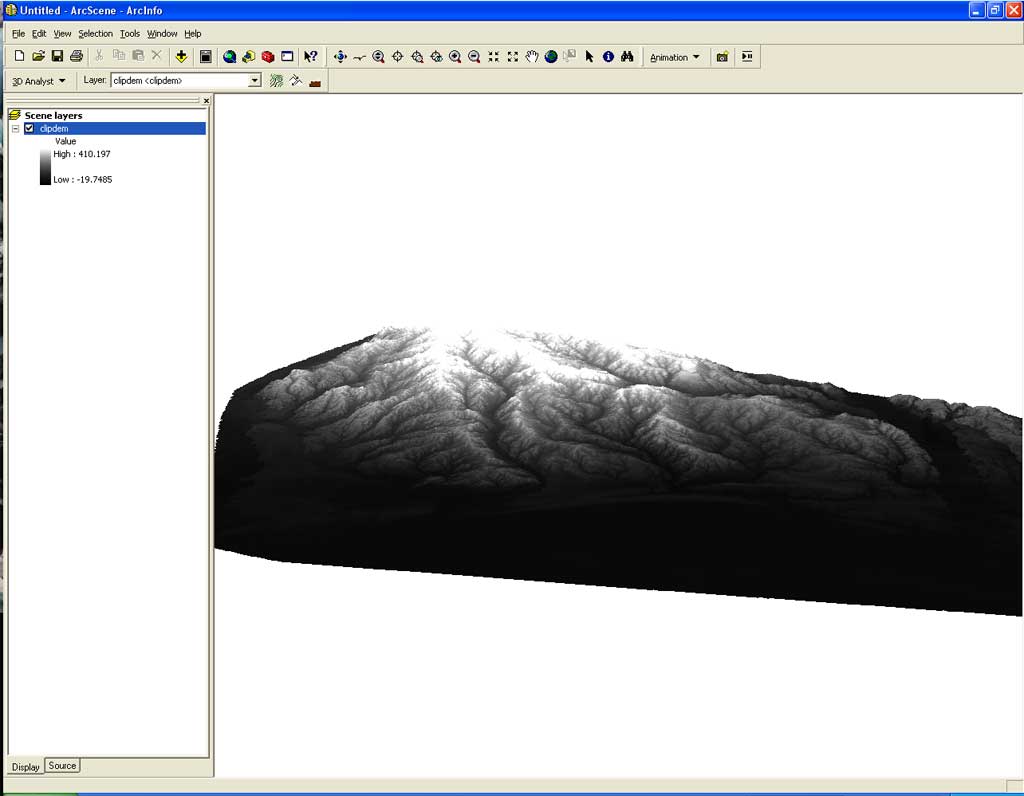Activate the Fly tool
Image resolution: width=1024 pixels, height=796 pixels.
coord(359,57)
